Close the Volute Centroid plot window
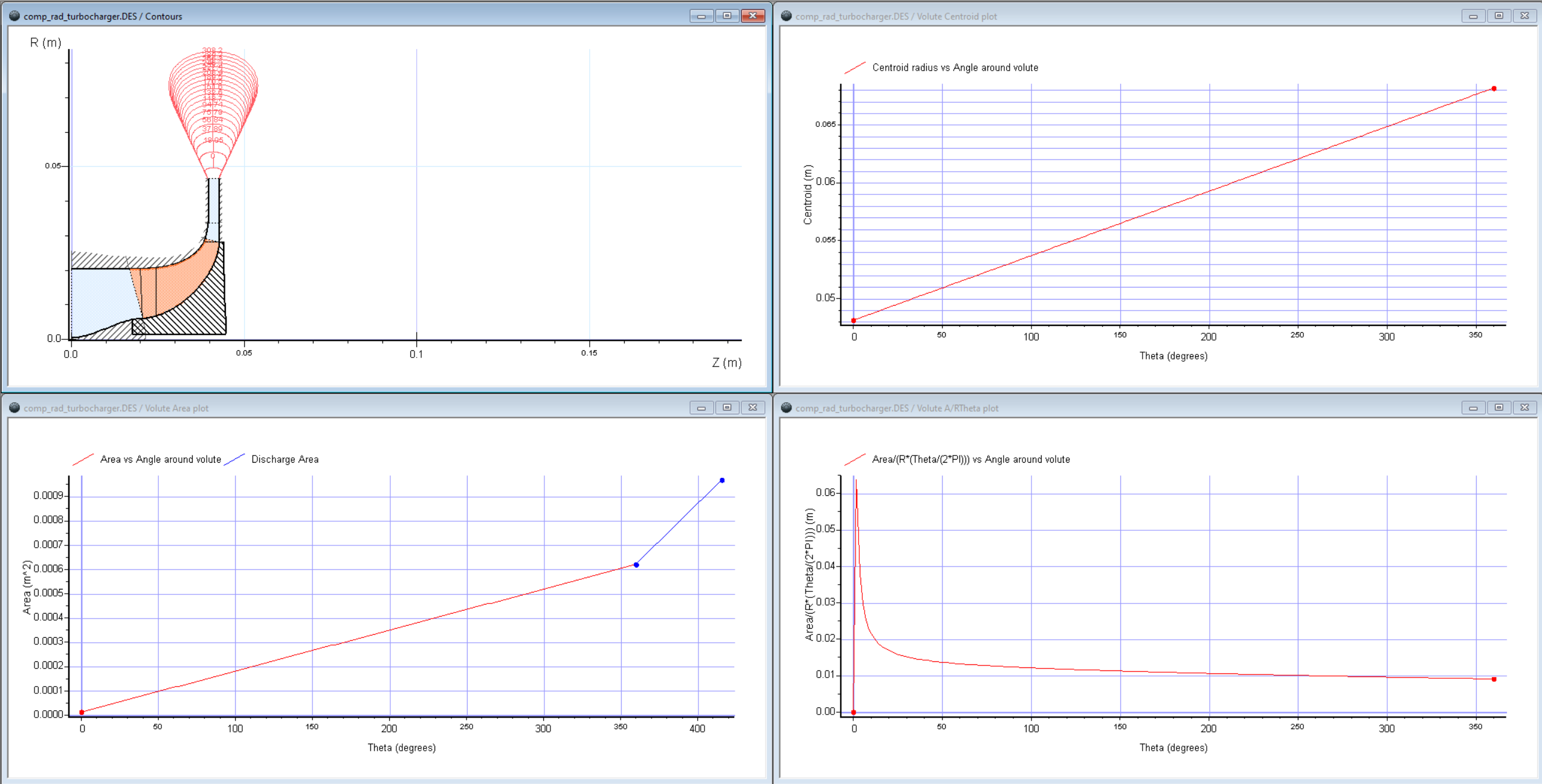The image size is (1542, 784). (x=1524, y=16)
